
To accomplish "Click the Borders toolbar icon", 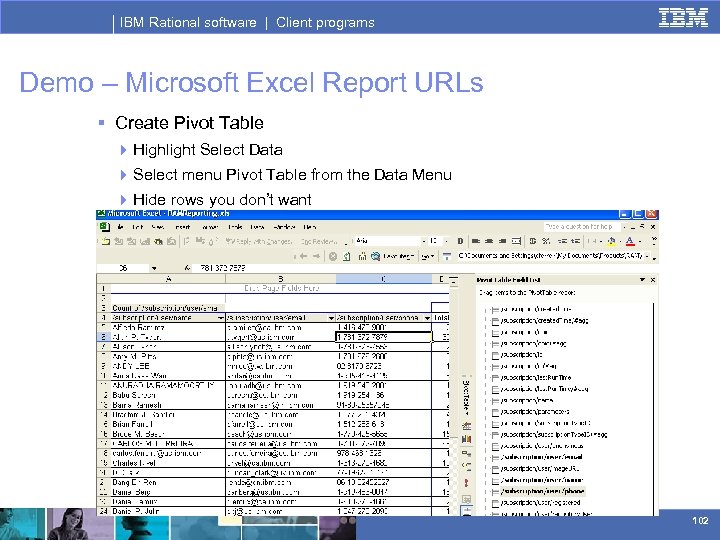I will (x=592, y=241).
